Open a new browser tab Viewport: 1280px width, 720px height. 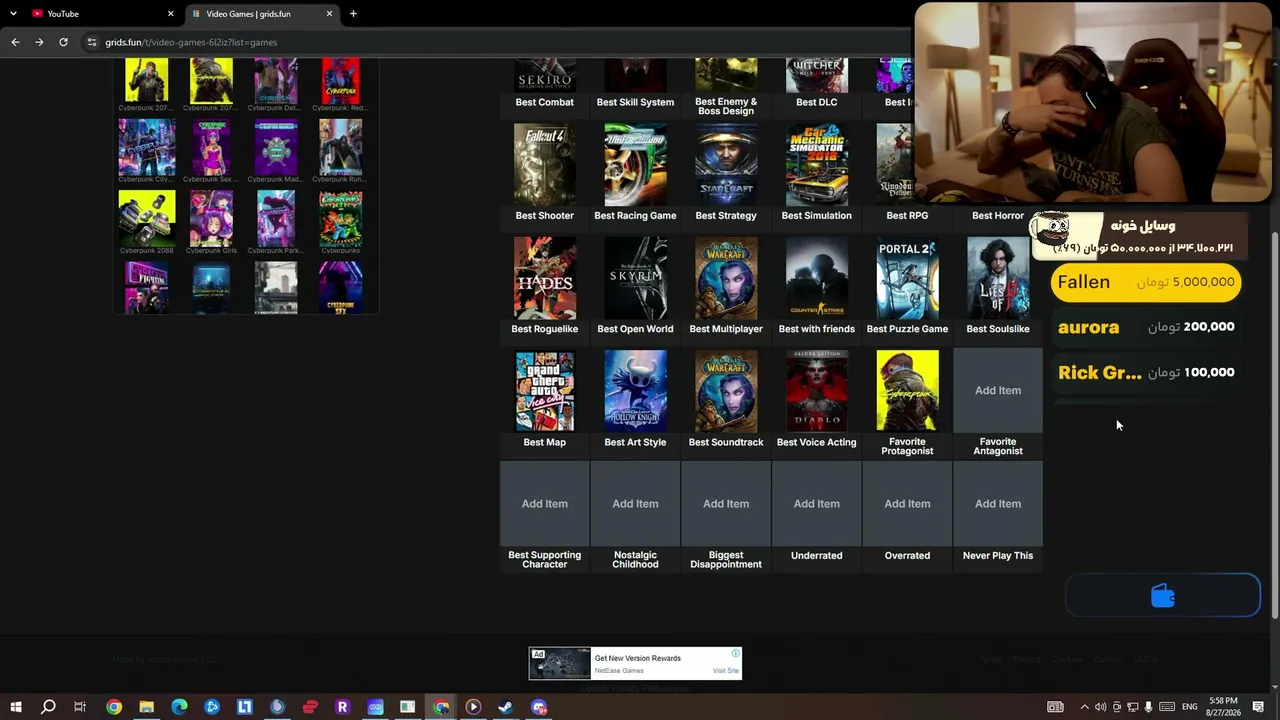(x=353, y=14)
